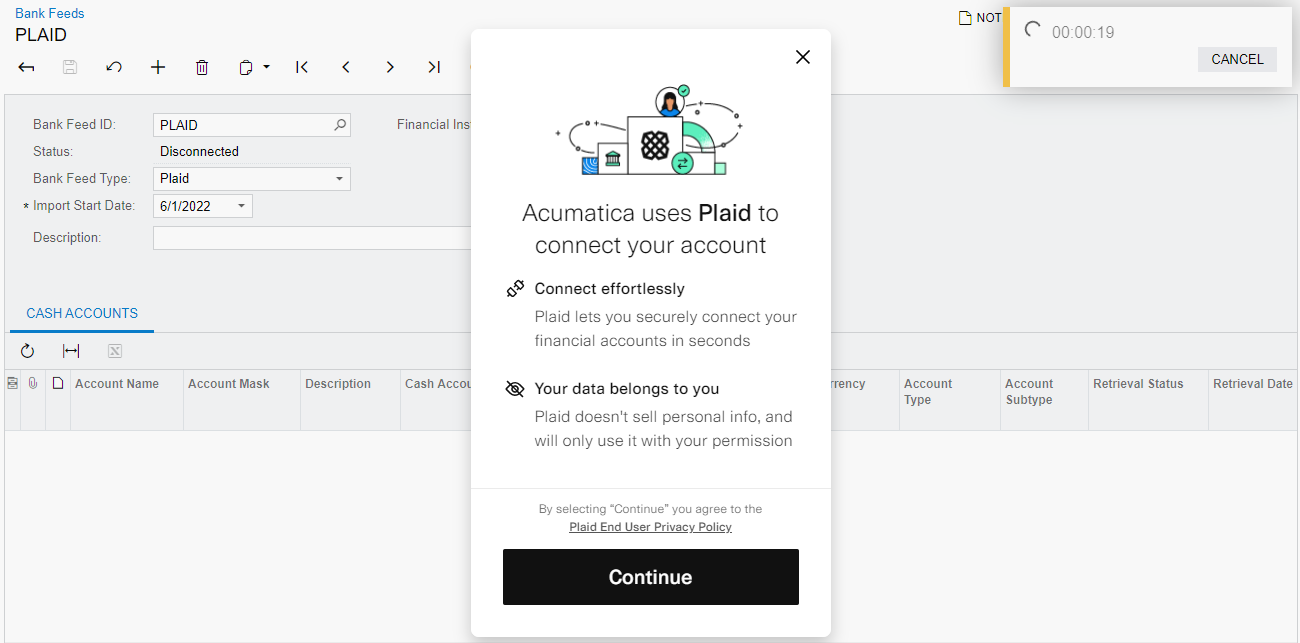Expand the Import Start Date calendar picker
This screenshot has width=1300, height=643.
[x=240, y=205]
